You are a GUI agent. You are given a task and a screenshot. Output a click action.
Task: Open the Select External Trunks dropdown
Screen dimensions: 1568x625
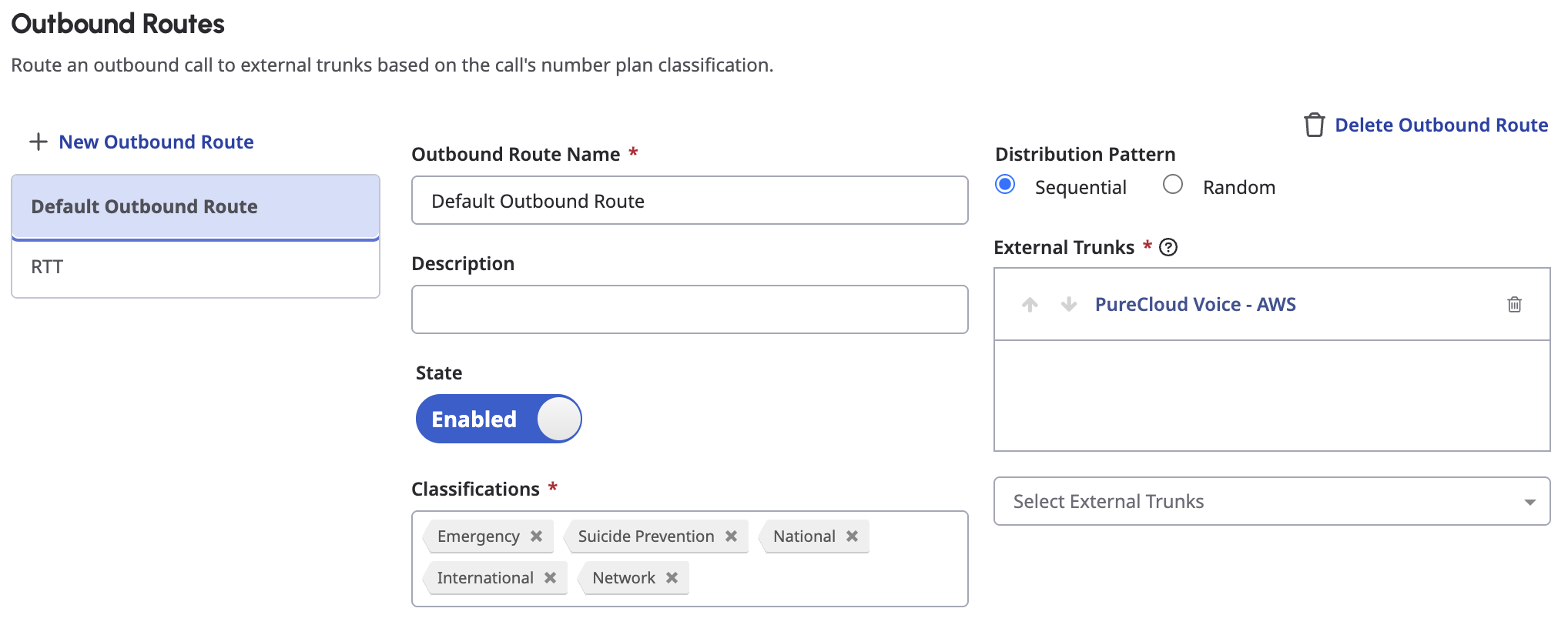tap(1271, 502)
